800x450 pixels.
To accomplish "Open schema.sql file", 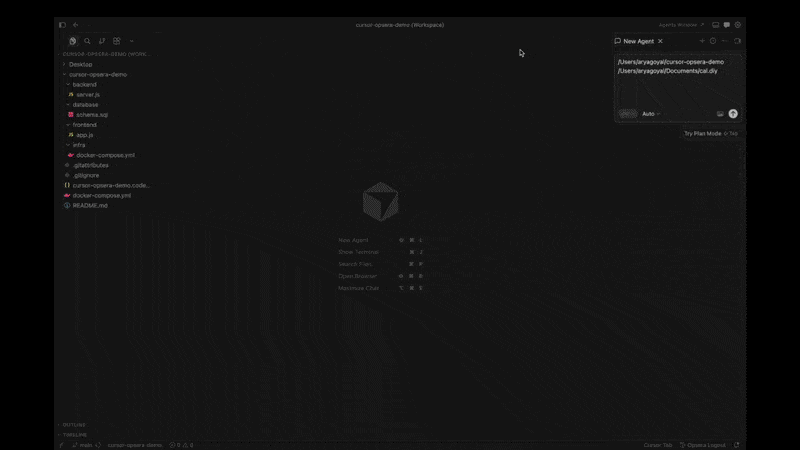I will tap(92, 115).
